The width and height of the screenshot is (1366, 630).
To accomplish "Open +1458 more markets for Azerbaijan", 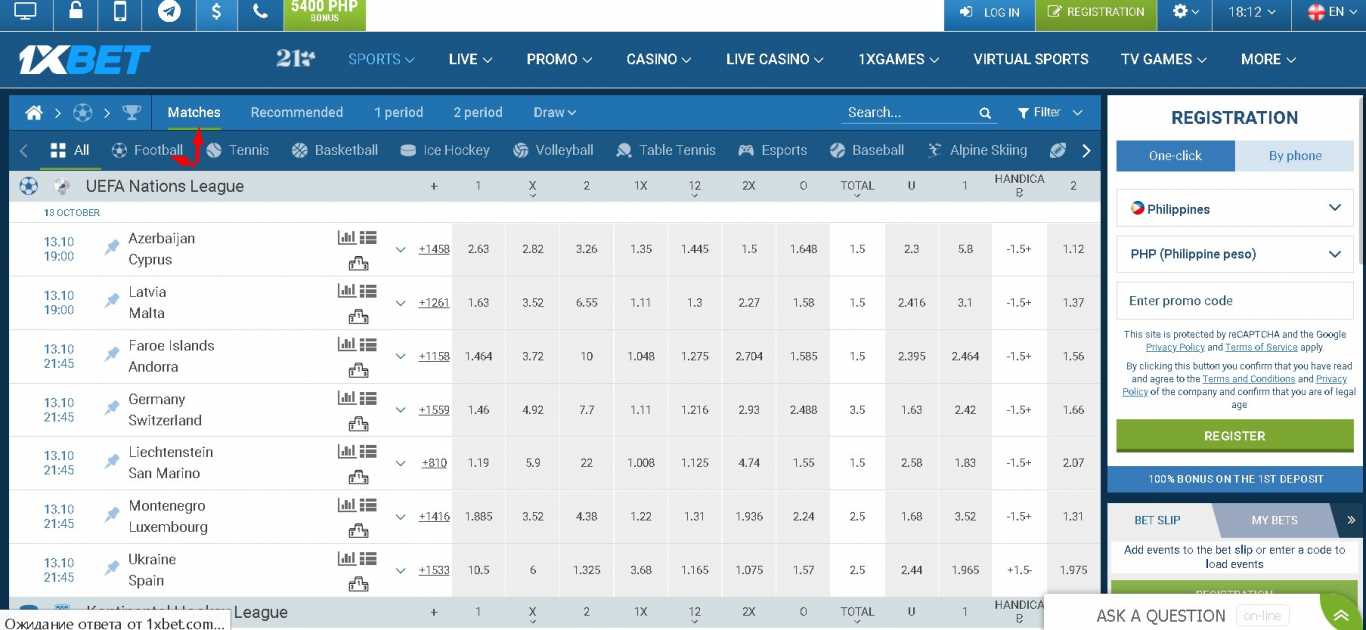I will pyautogui.click(x=434, y=249).
